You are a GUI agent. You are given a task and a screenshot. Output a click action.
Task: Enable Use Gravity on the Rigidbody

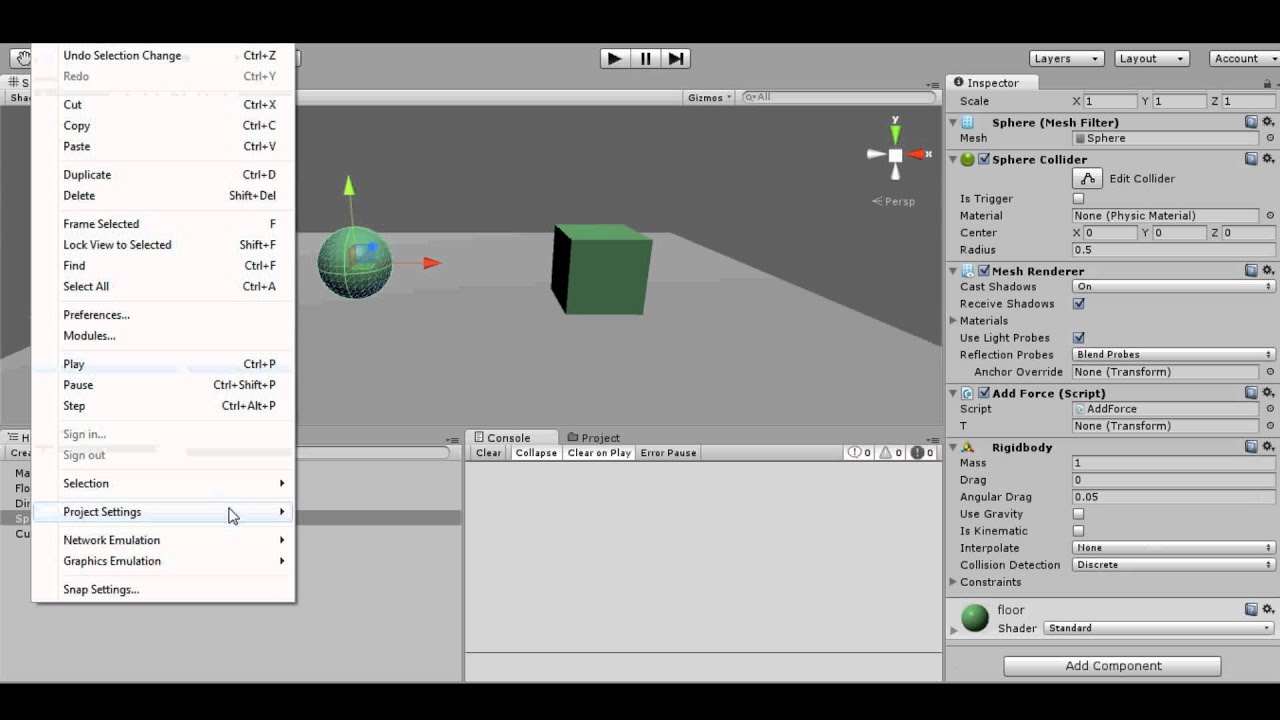pos(1078,514)
